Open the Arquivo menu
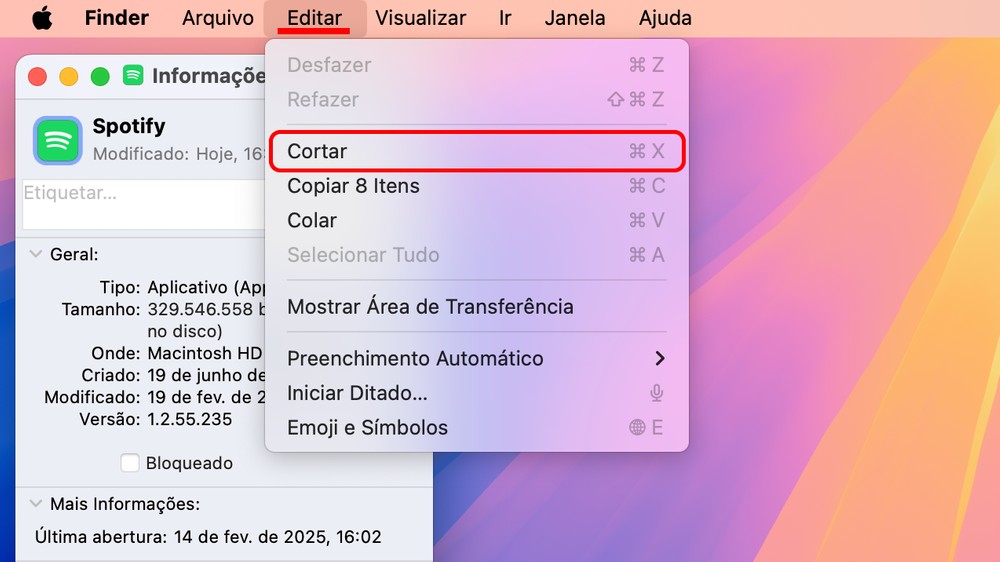Screen dimensions: 1000x562 click(218, 18)
